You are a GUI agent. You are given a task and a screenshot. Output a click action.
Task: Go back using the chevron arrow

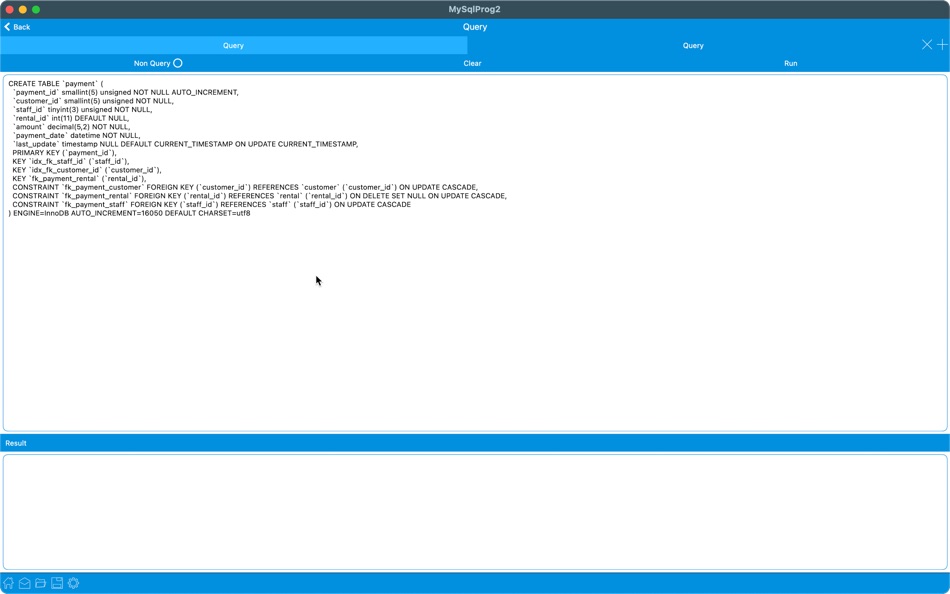click(7, 27)
